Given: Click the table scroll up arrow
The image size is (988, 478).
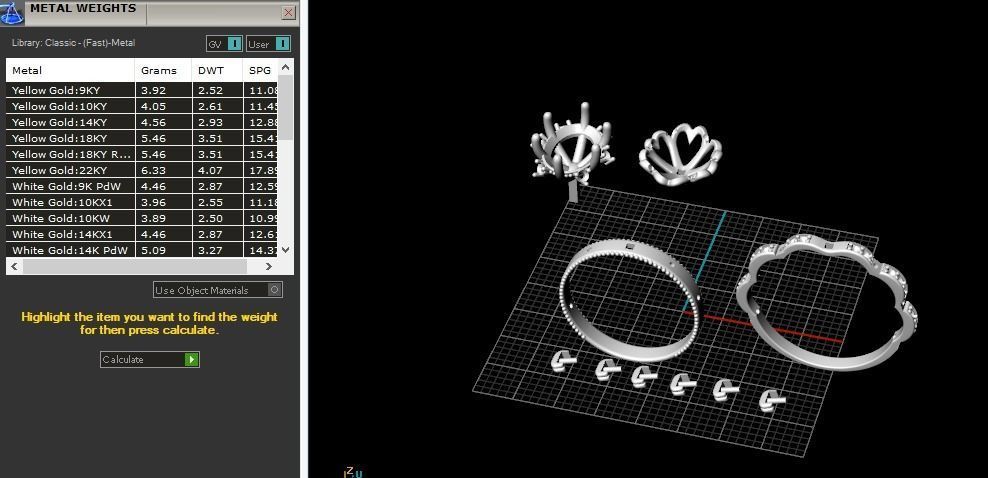Looking at the screenshot, I should click(x=285, y=67).
